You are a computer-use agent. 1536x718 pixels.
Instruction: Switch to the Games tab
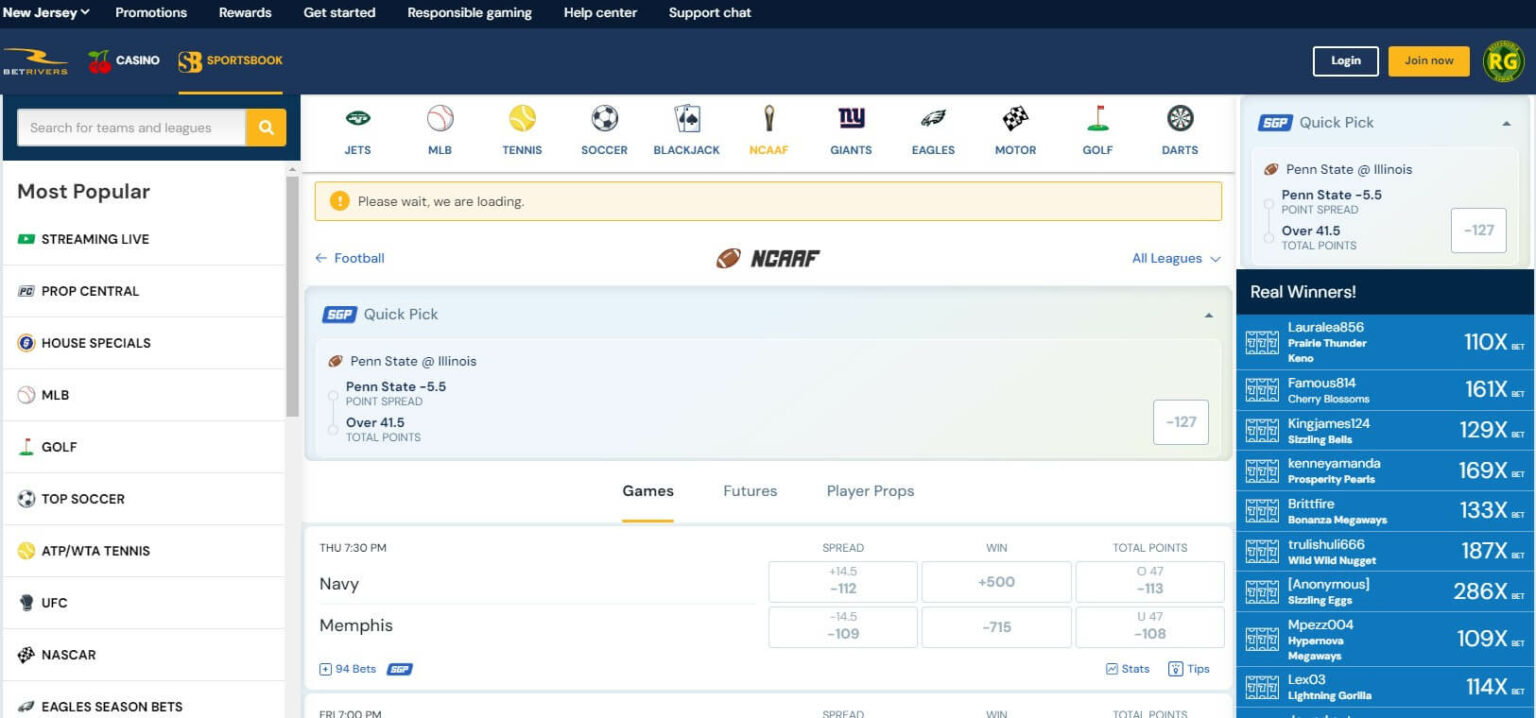[648, 491]
